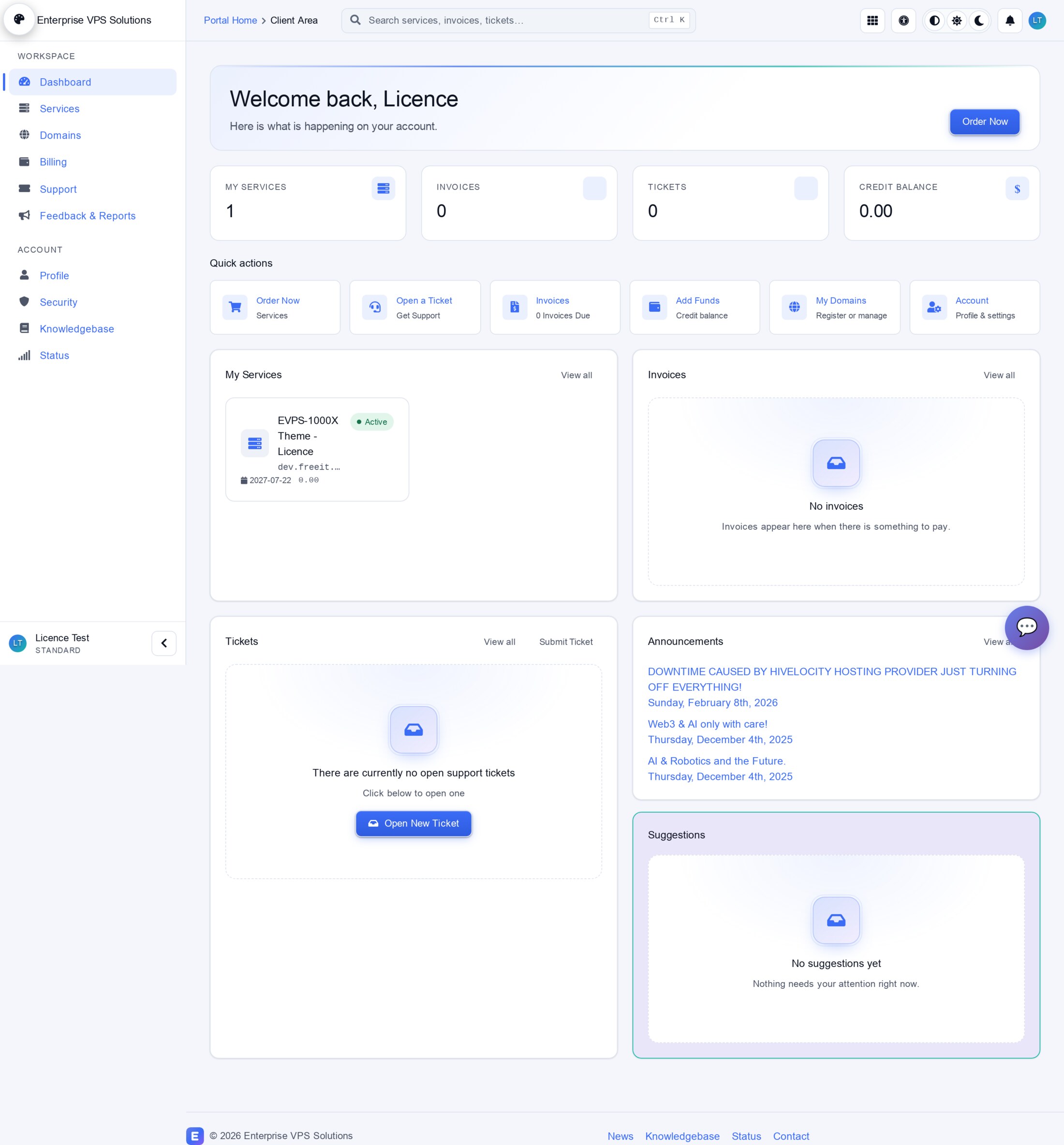Screen dimensions: 1064x1145
Task: View all in Invoices panel
Action: click(x=999, y=375)
